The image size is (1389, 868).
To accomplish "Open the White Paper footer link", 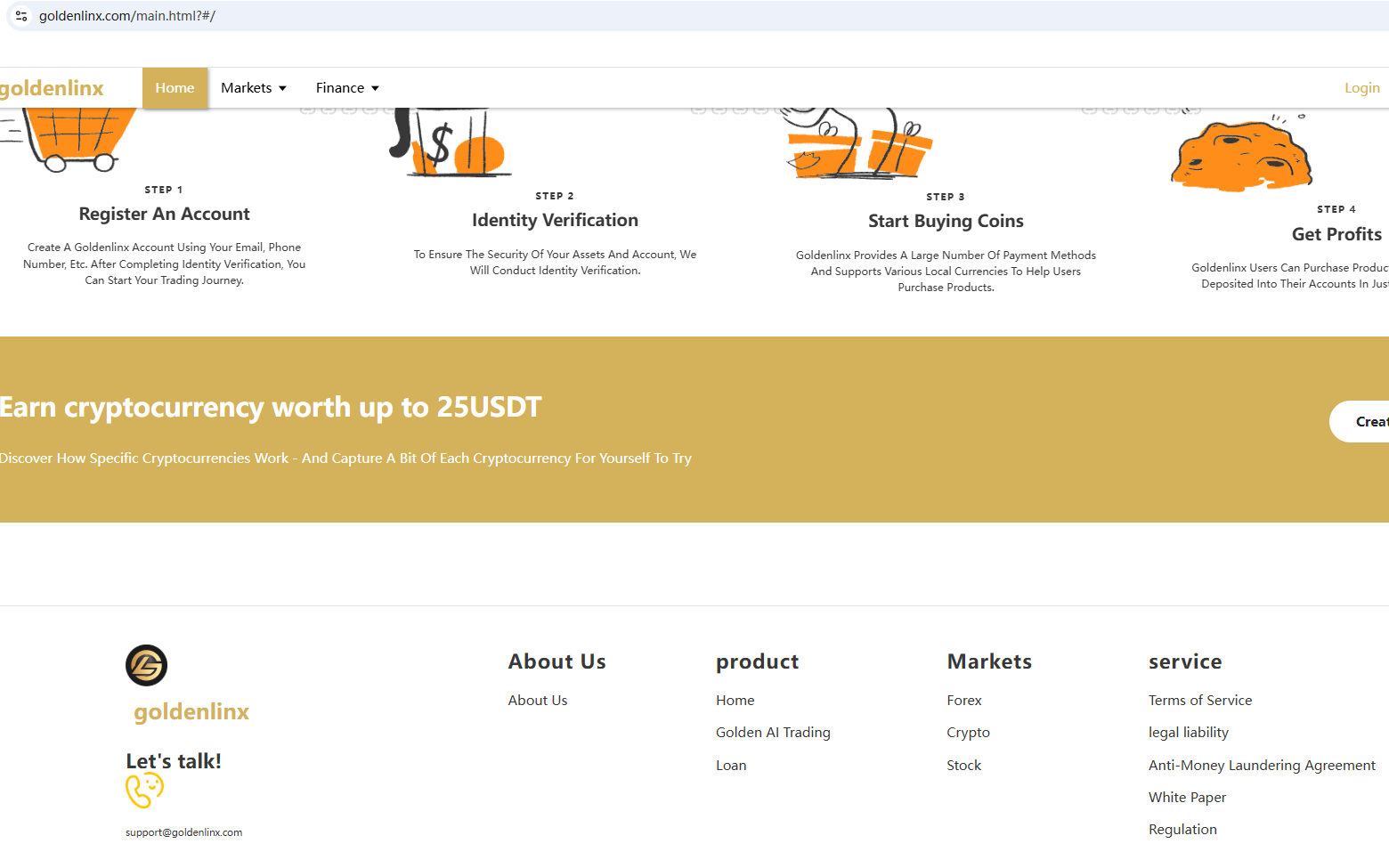I will (1187, 798).
